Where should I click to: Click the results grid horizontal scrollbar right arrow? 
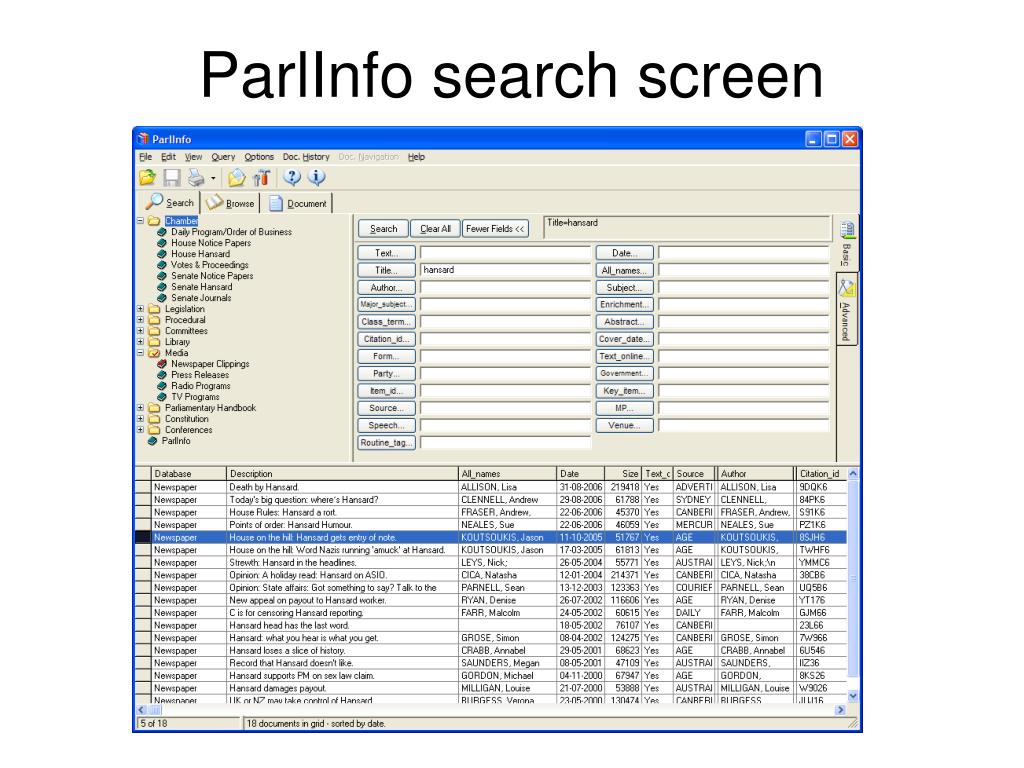840,709
